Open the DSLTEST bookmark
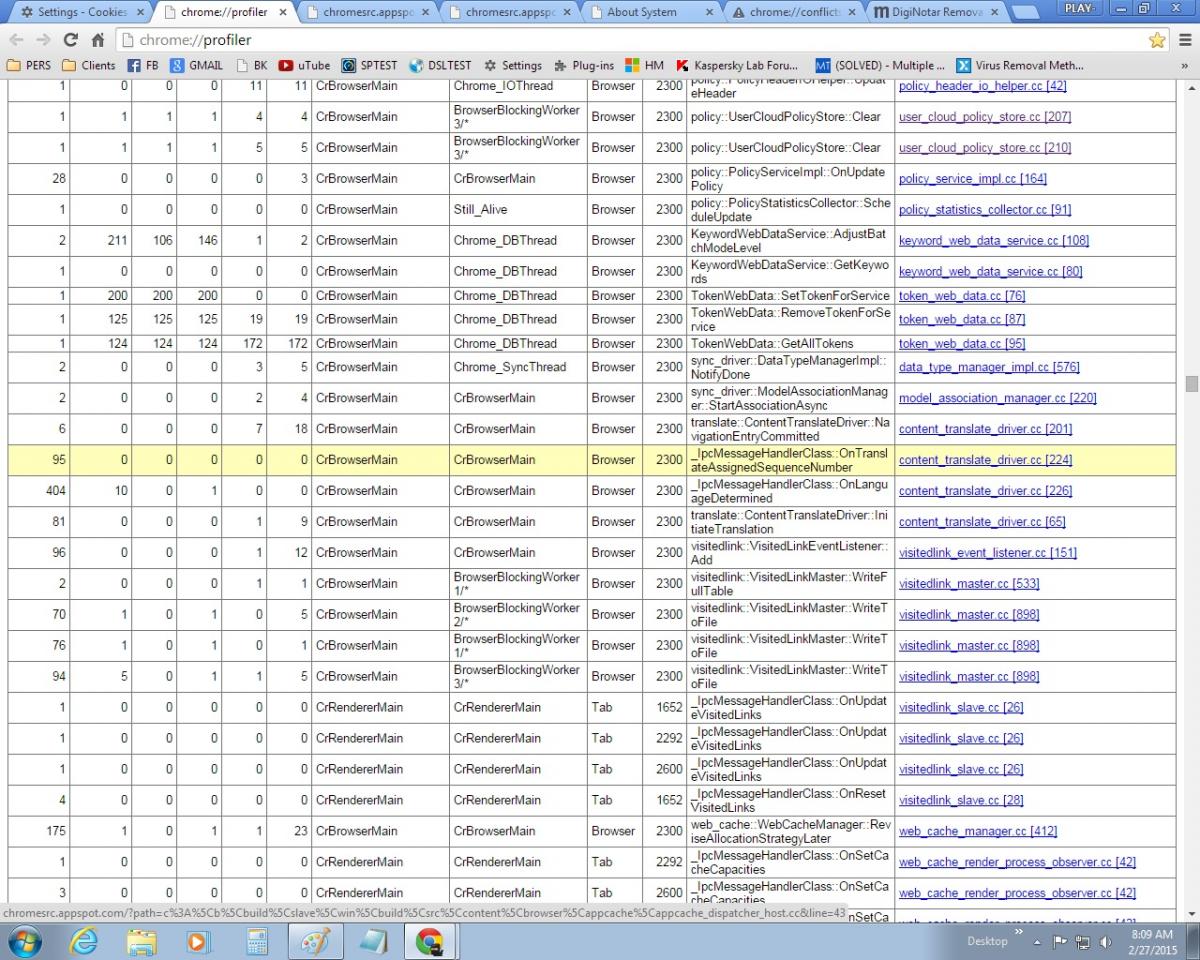1200x960 pixels. click(440, 65)
